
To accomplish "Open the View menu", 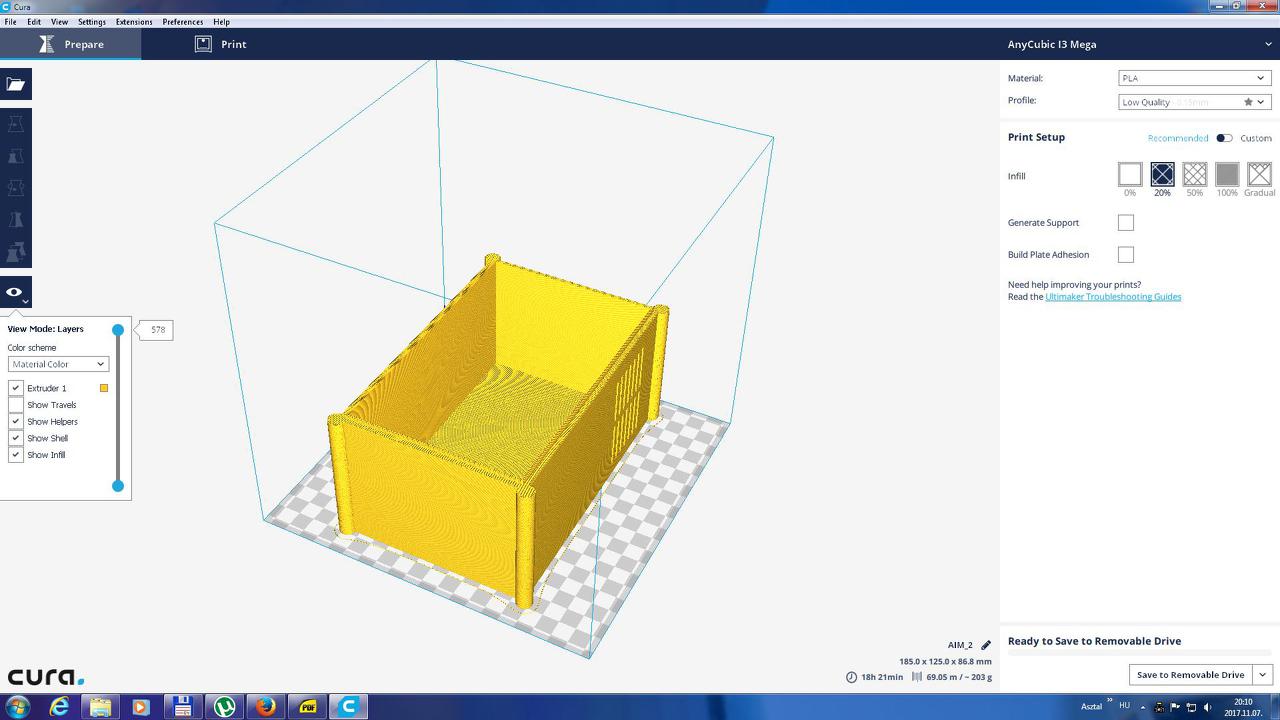I will [x=60, y=22].
